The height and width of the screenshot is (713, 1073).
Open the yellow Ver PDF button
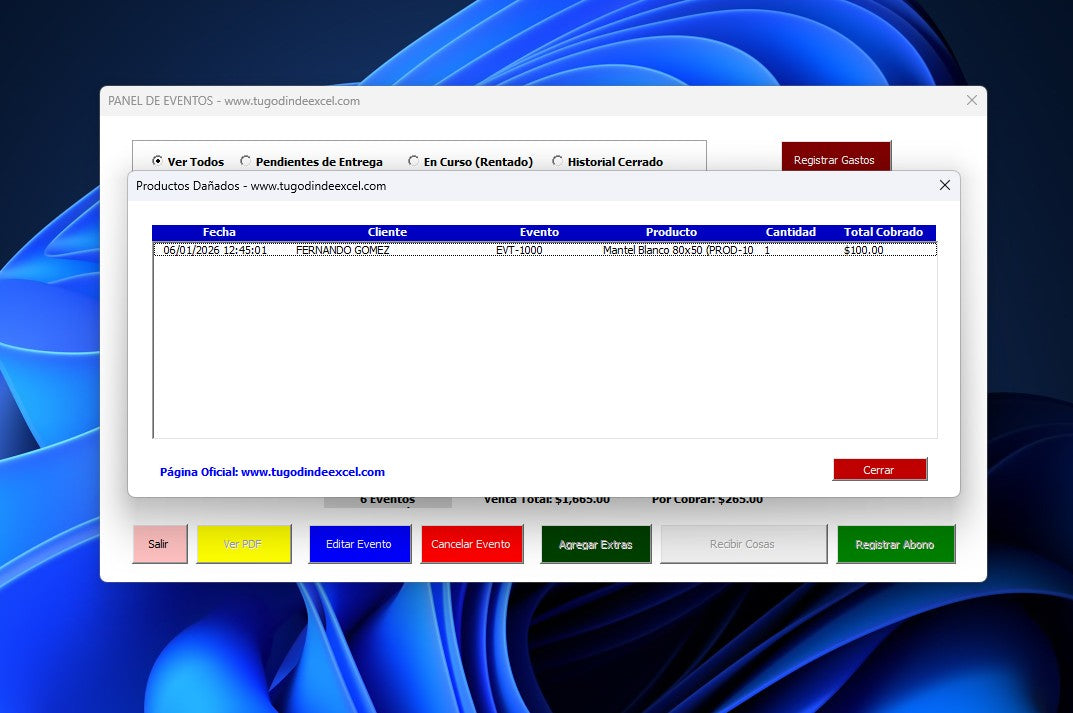(243, 544)
